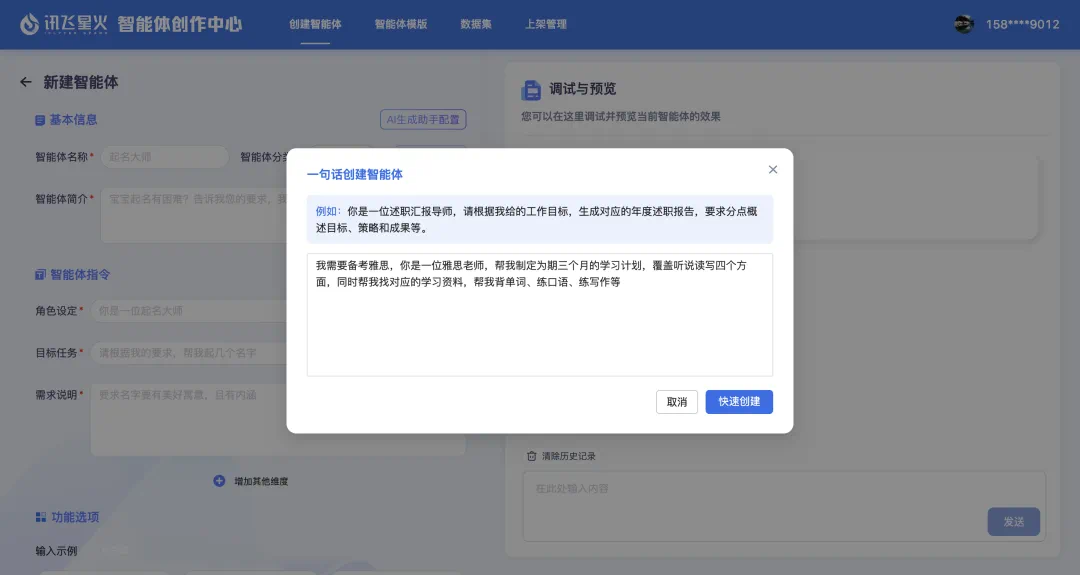The image size is (1080, 575).
Task: Click the 功能选项 grid icon
Action: point(40,517)
